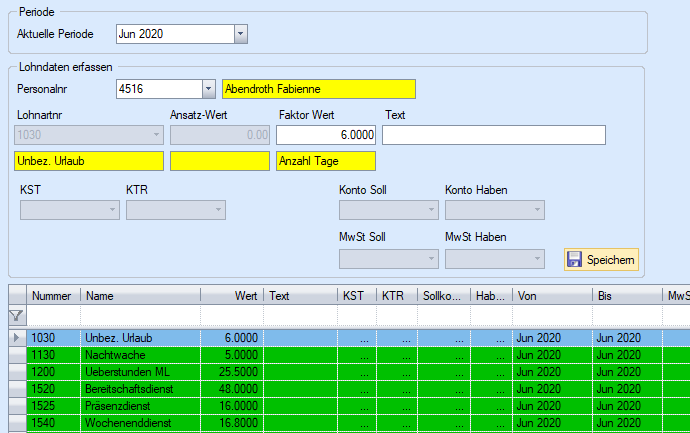Click the yellow Abendroth Fabienne name field
Viewport: 690px width, 433px height.
coord(319,89)
